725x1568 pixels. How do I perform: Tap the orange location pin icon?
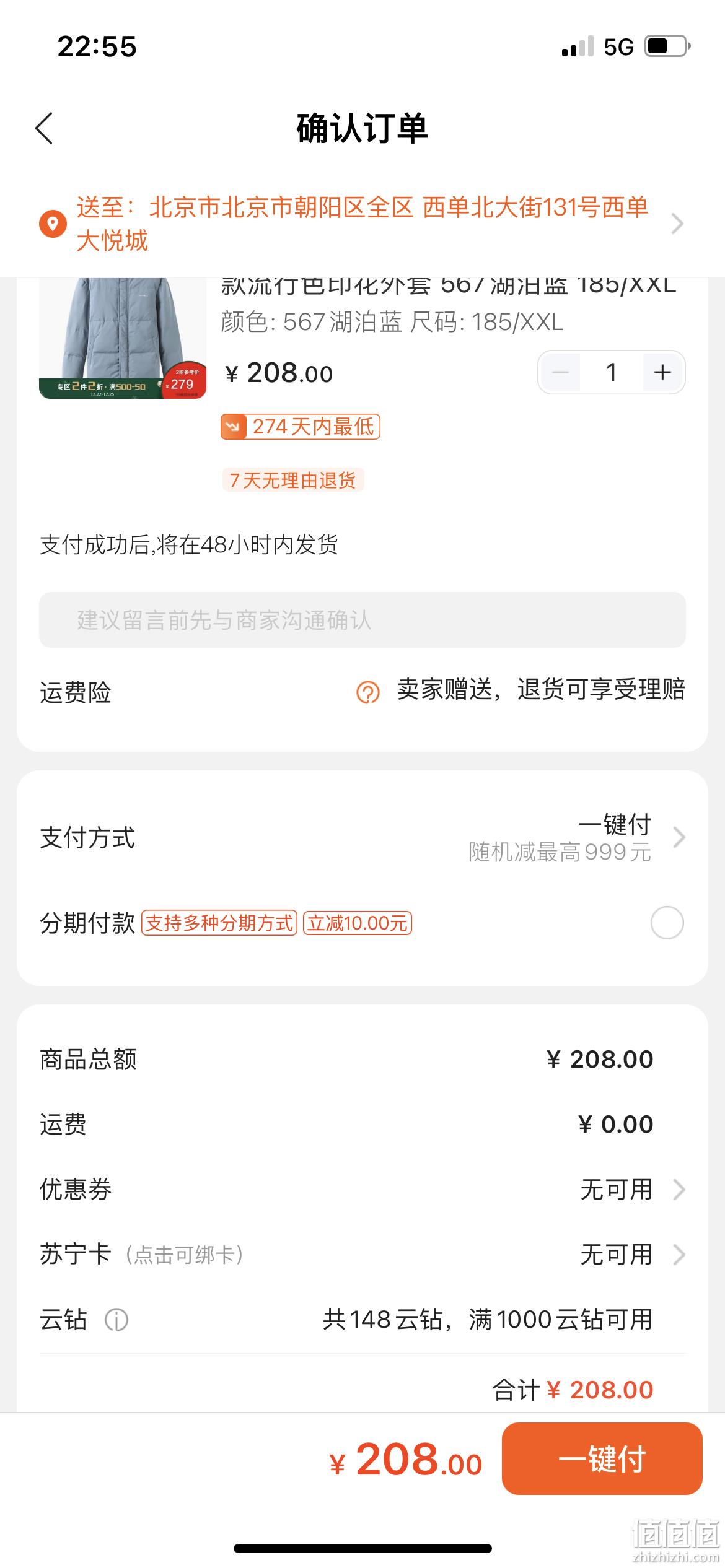[53, 224]
